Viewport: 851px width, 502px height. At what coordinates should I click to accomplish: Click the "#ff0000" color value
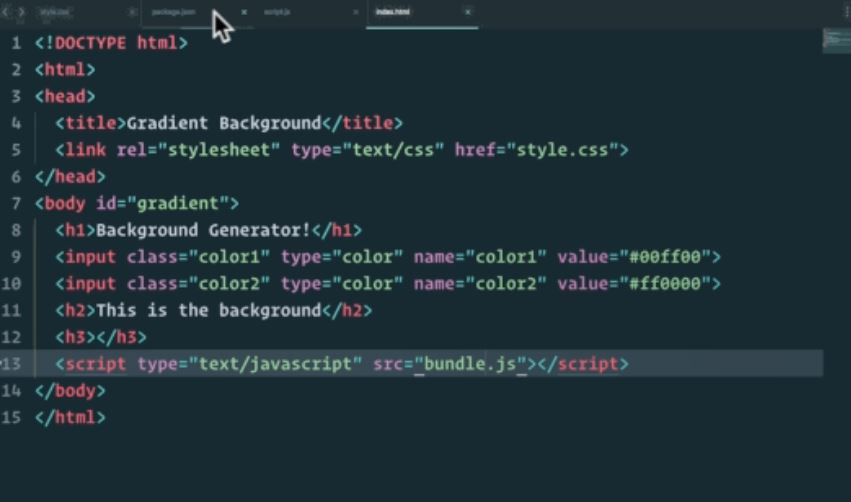[x=664, y=284]
